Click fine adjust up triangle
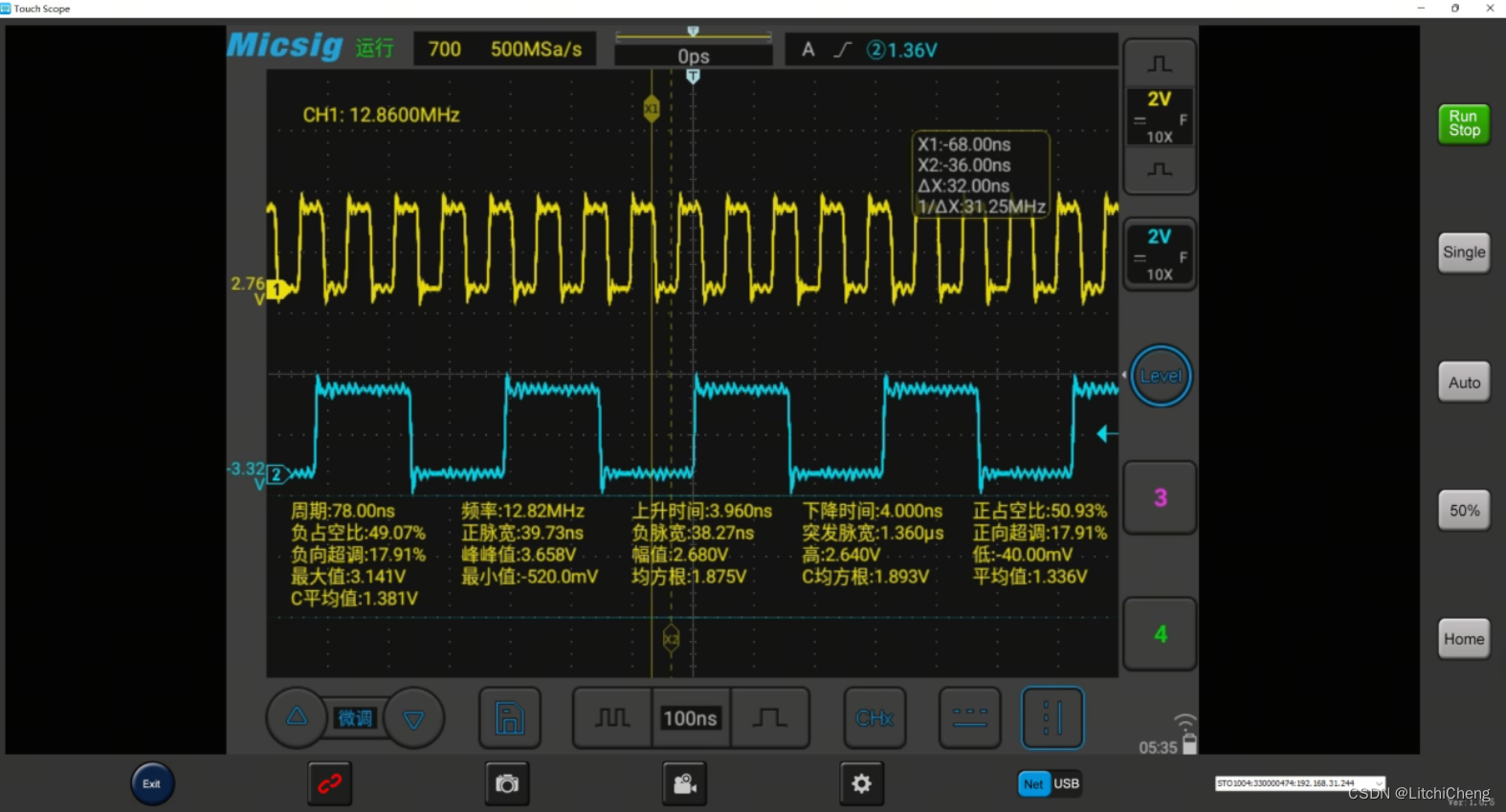Image resolution: width=1506 pixels, height=812 pixels. click(297, 716)
